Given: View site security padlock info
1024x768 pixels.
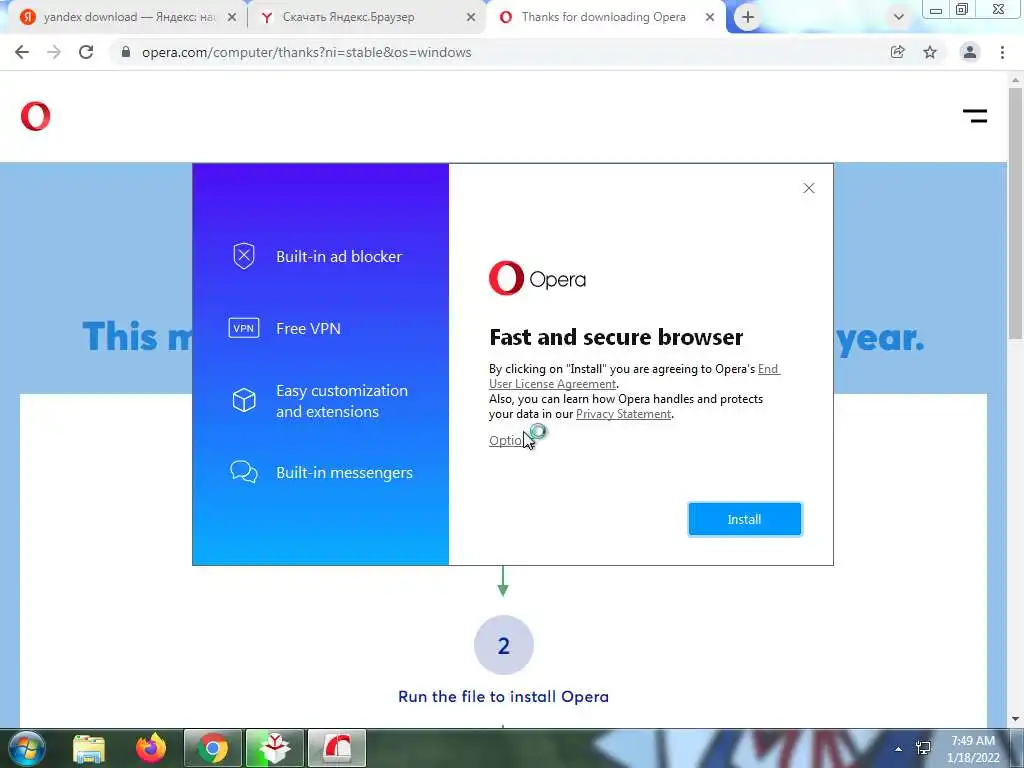Looking at the screenshot, I should pyautogui.click(x=126, y=52).
